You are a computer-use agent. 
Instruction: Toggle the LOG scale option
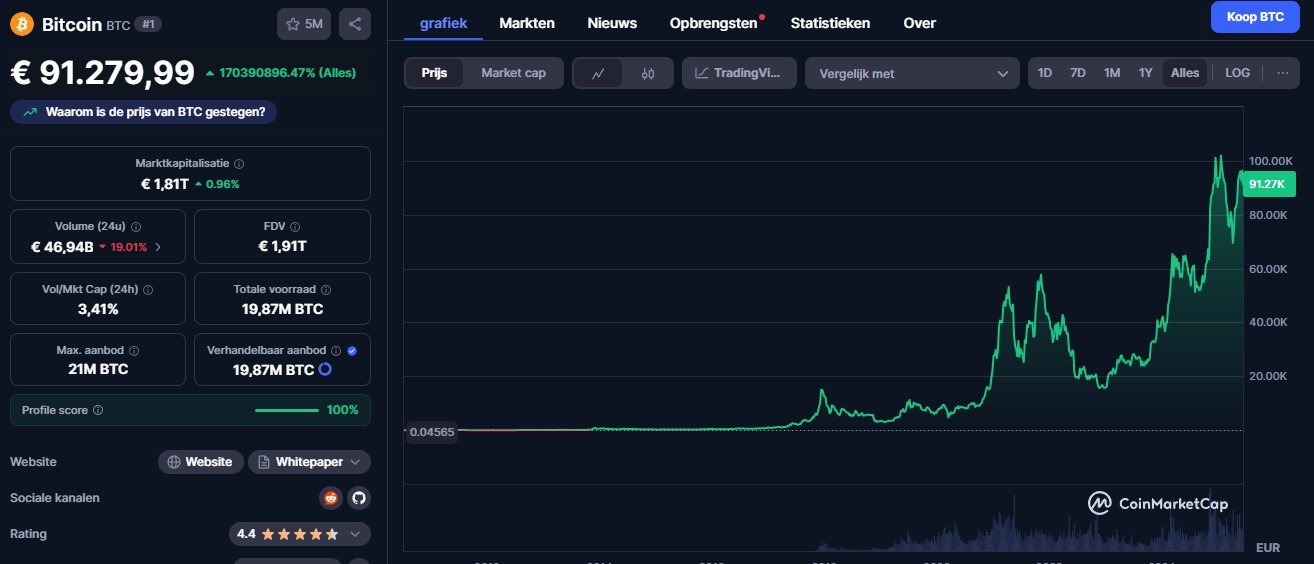pyautogui.click(x=1237, y=73)
